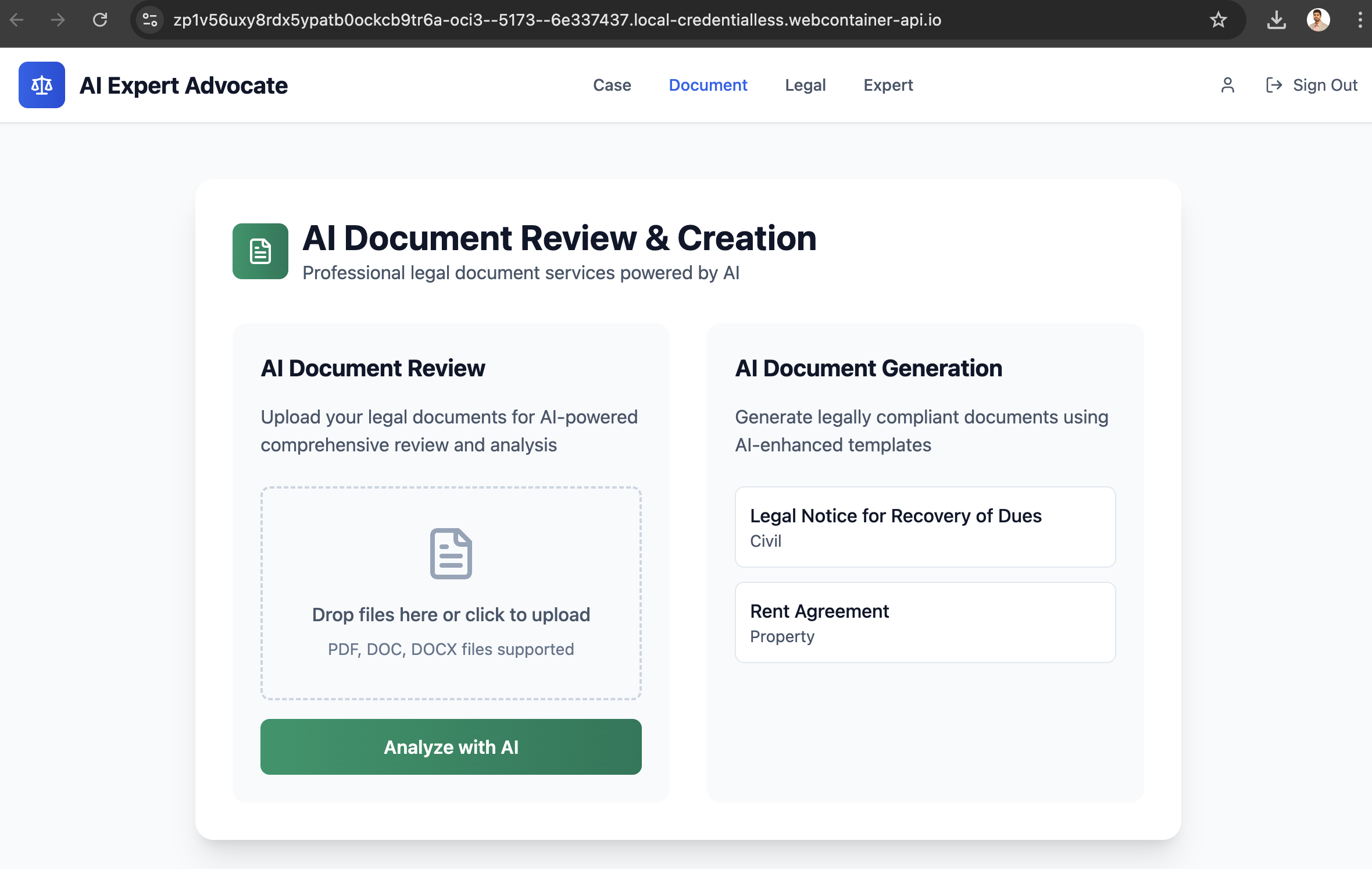Click the green document icon beside title
Image resolution: width=1372 pixels, height=869 pixels.
[260, 251]
